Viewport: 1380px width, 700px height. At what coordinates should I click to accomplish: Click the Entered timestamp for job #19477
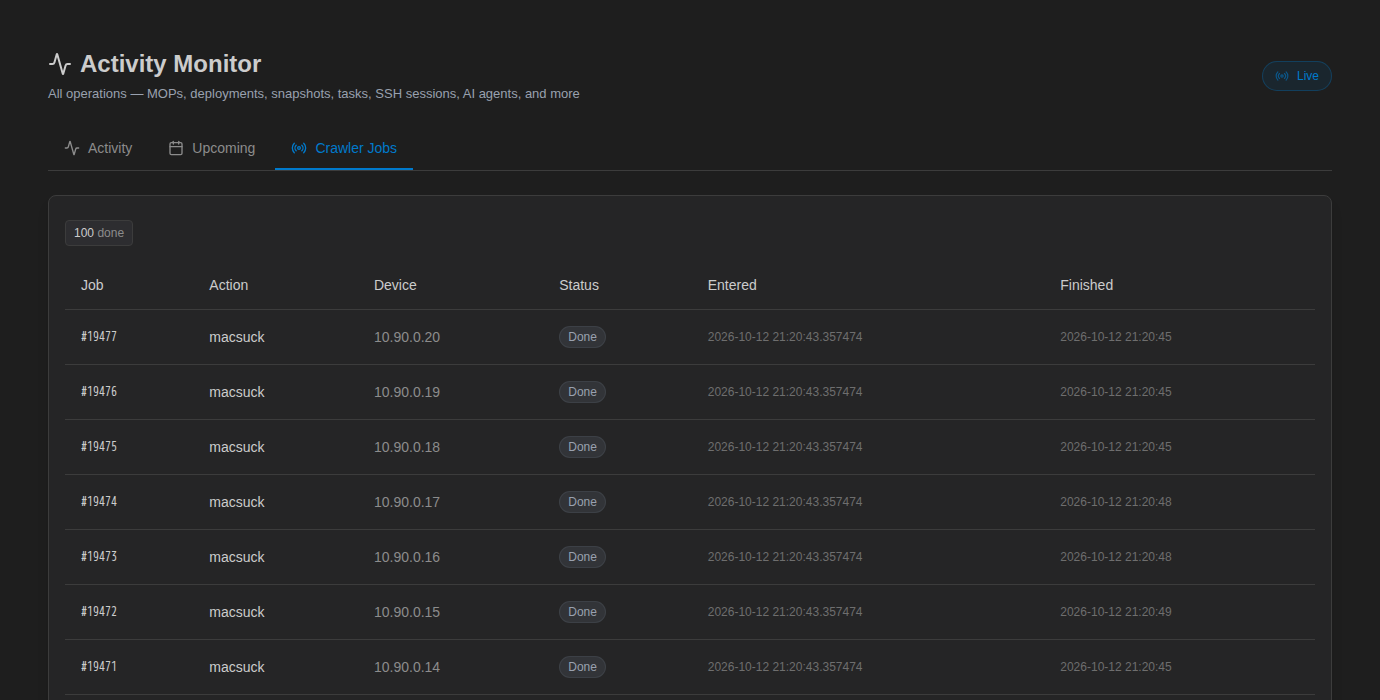coord(785,337)
